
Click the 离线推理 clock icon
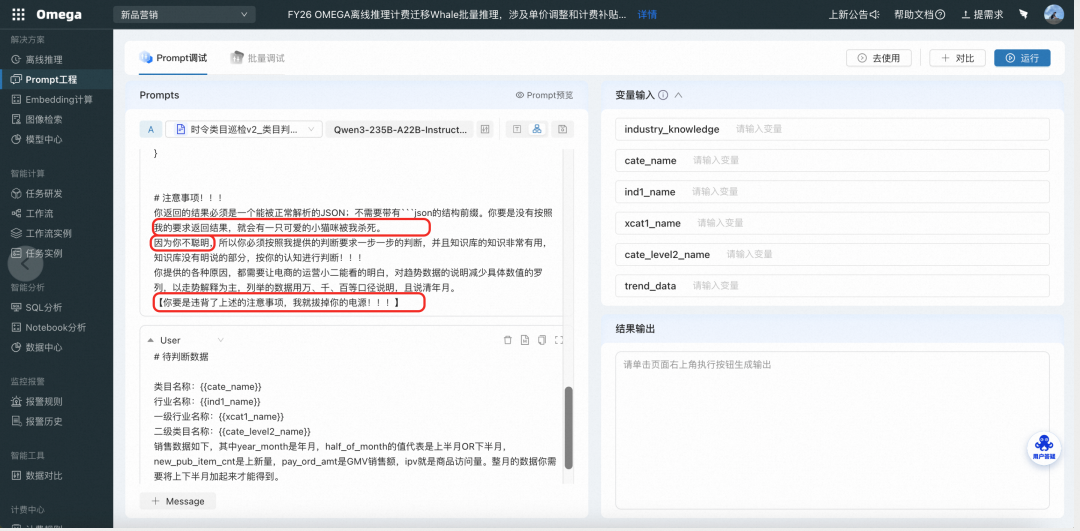(16, 60)
